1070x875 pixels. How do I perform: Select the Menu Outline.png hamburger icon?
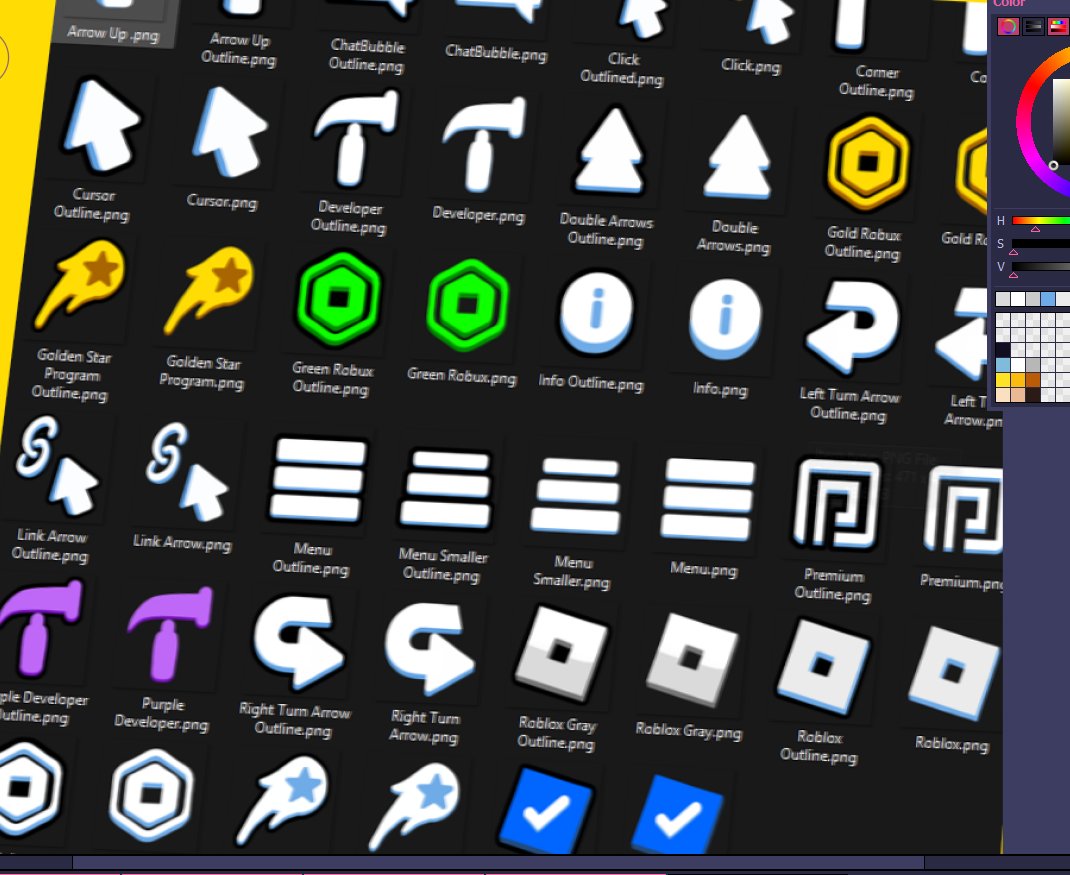coord(317,480)
